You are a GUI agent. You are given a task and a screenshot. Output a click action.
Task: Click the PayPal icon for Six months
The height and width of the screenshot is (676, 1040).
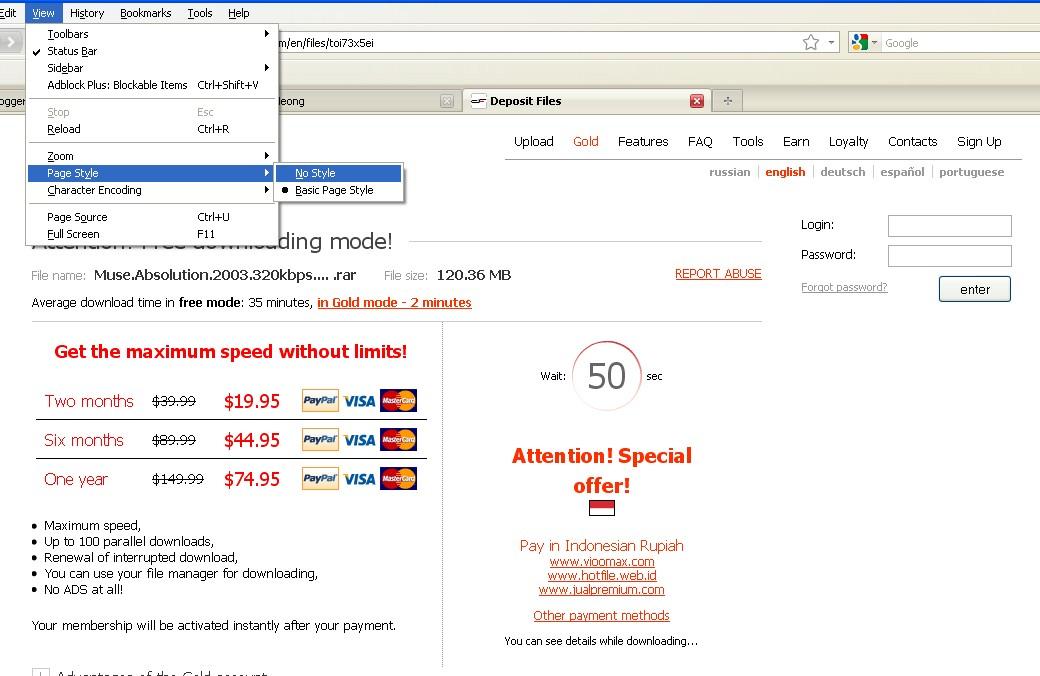(x=320, y=440)
